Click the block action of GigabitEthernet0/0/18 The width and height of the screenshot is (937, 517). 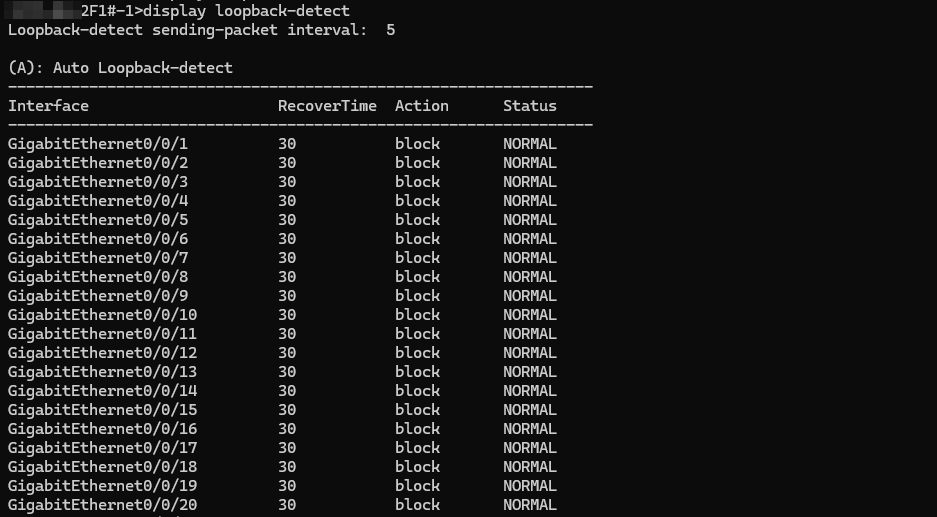click(417, 467)
